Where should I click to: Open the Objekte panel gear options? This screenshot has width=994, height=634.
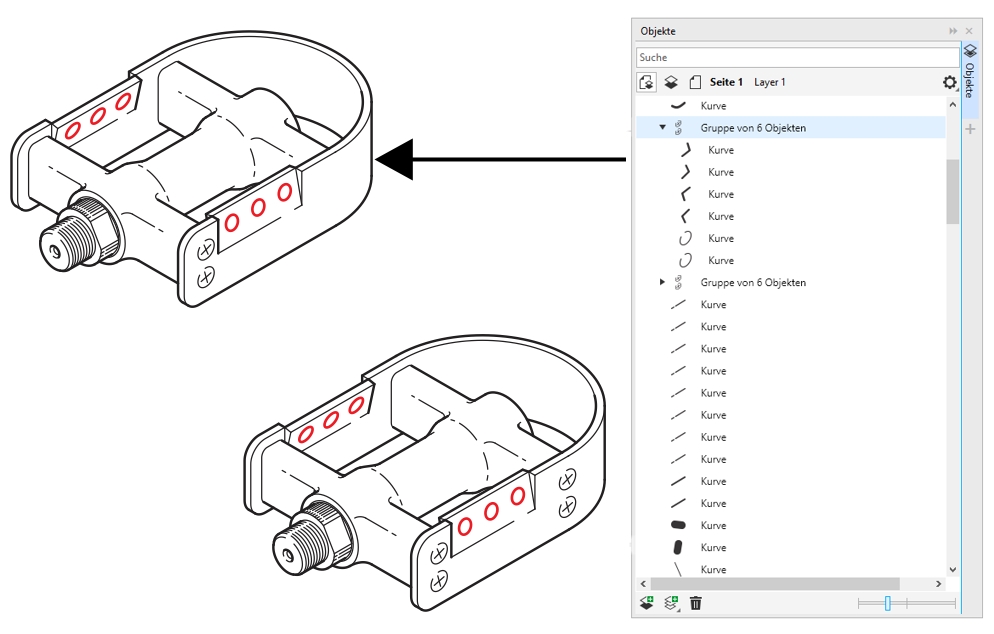[x=949, y=83]
